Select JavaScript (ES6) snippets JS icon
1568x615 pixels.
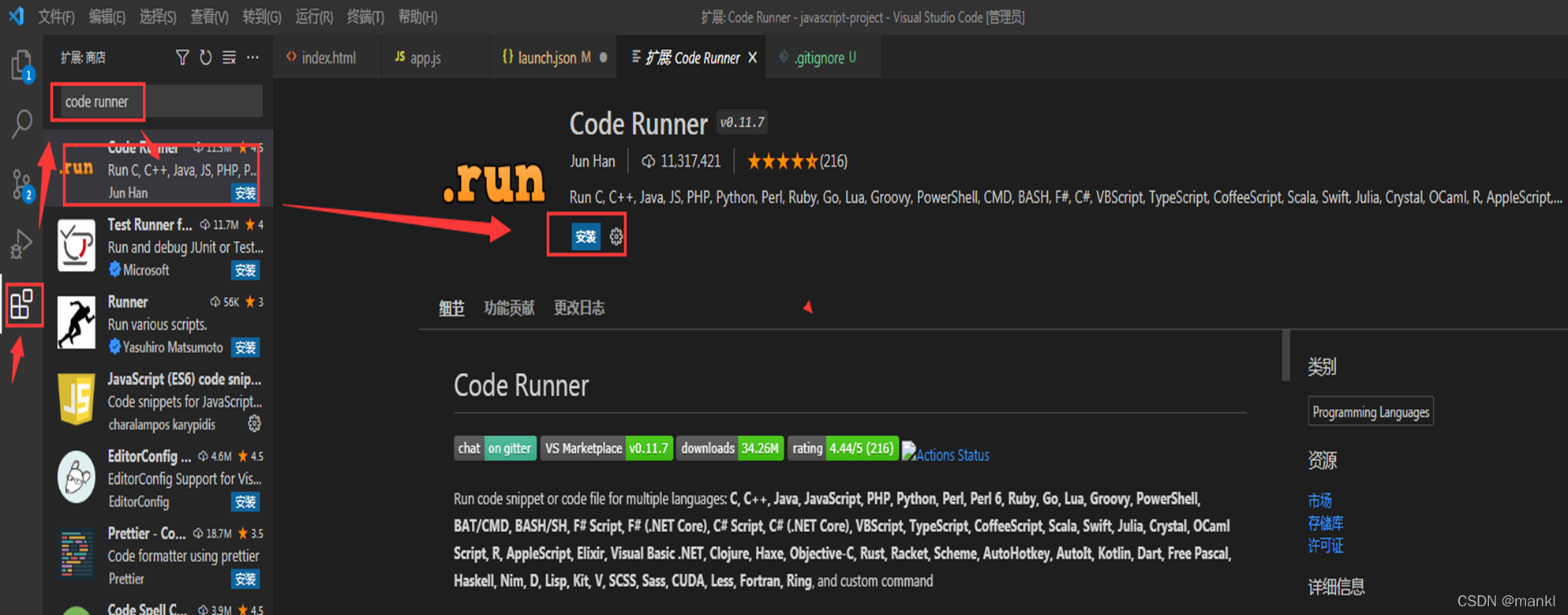77,399
